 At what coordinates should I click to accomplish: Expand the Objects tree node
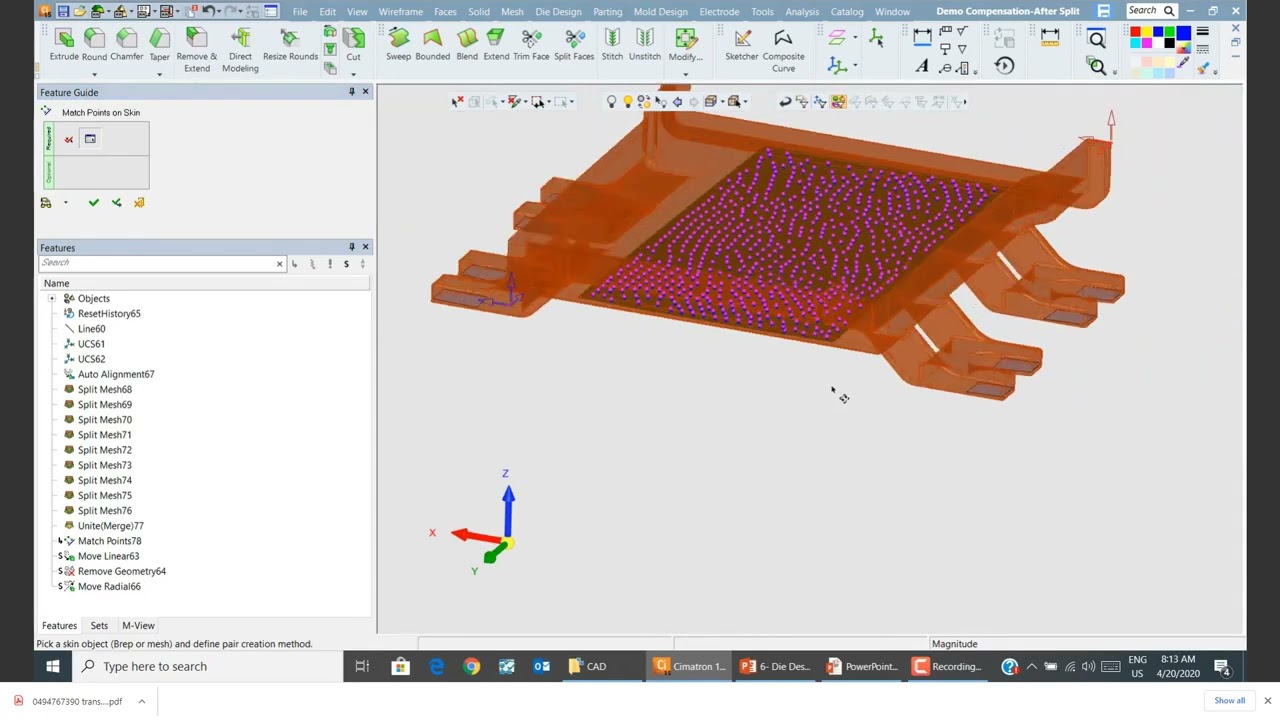(52, 298)
